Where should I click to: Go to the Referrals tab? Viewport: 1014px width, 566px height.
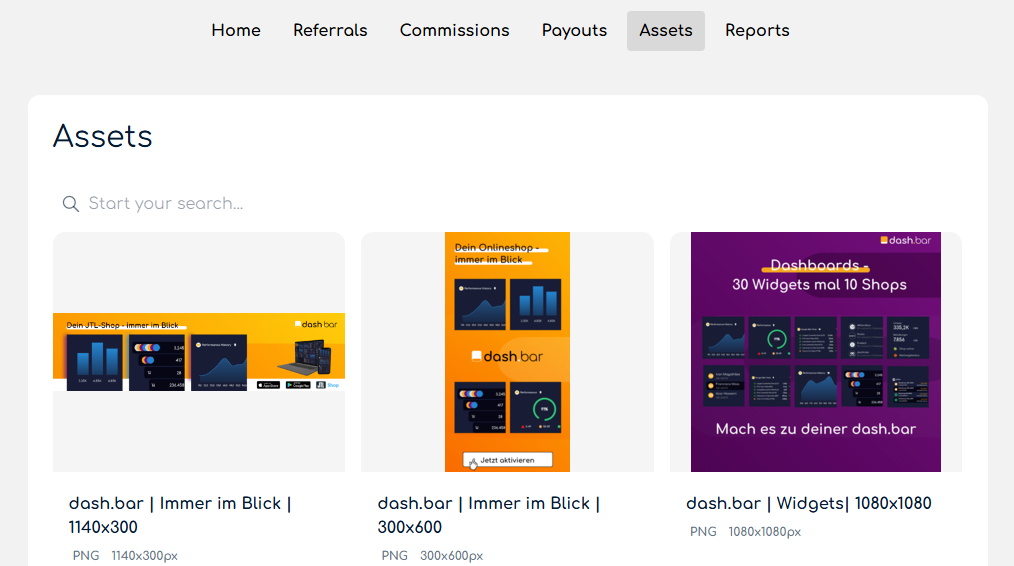click(330, 30)
